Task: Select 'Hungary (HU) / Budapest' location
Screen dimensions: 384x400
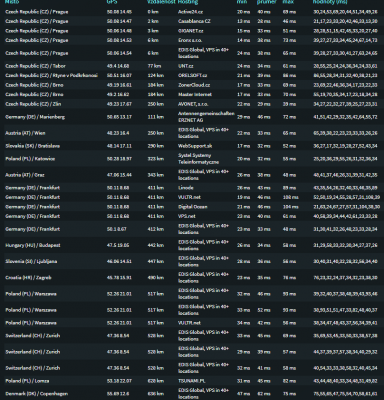Action: click(x=33, y=245)
